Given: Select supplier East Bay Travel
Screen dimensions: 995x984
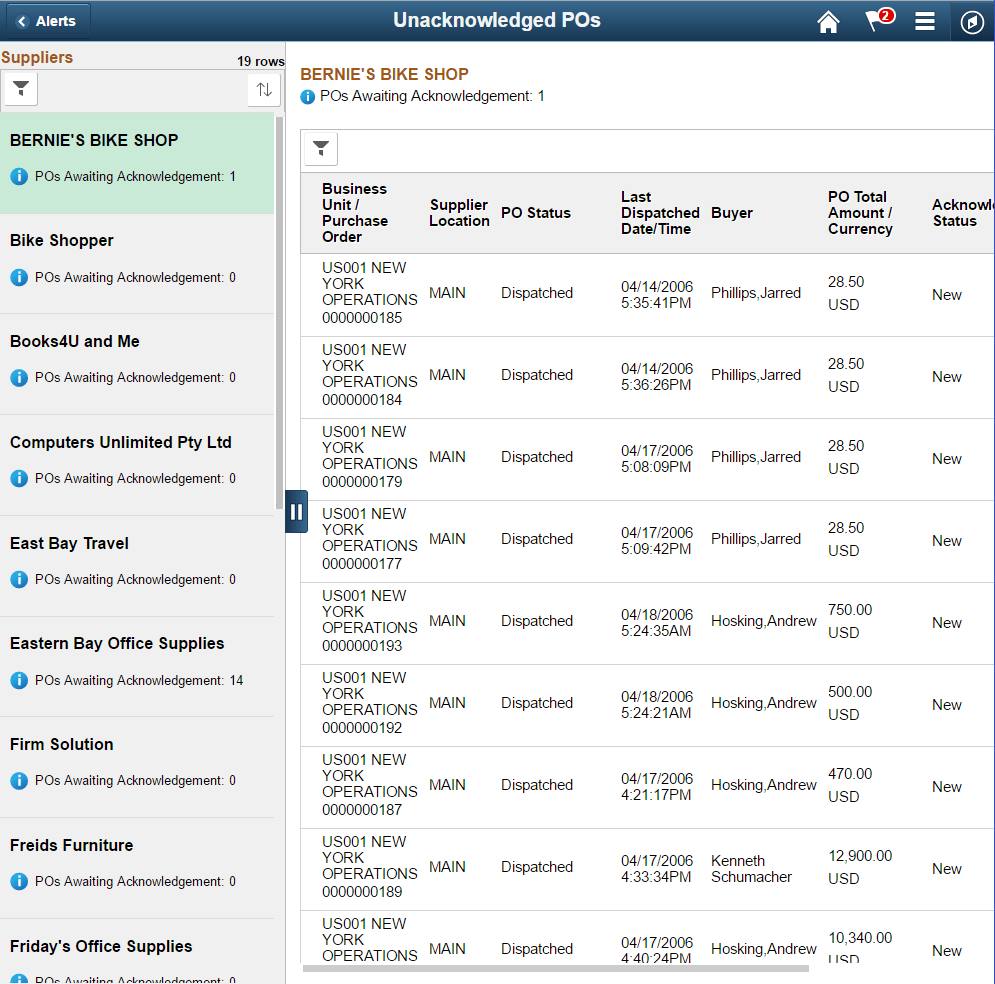Looking at the screenshot, I should coord(137,566).
